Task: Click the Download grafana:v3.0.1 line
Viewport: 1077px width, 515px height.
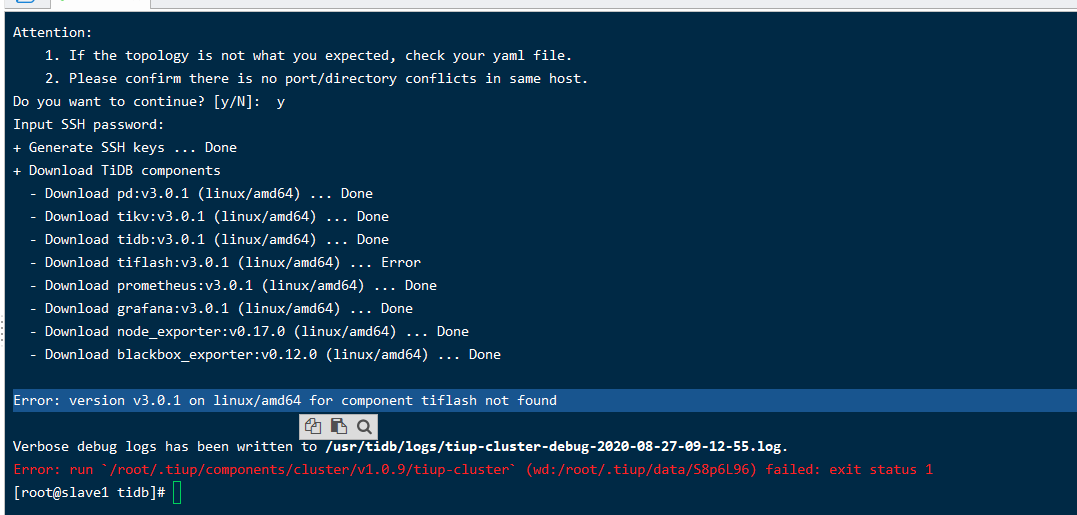Action: 228,308
